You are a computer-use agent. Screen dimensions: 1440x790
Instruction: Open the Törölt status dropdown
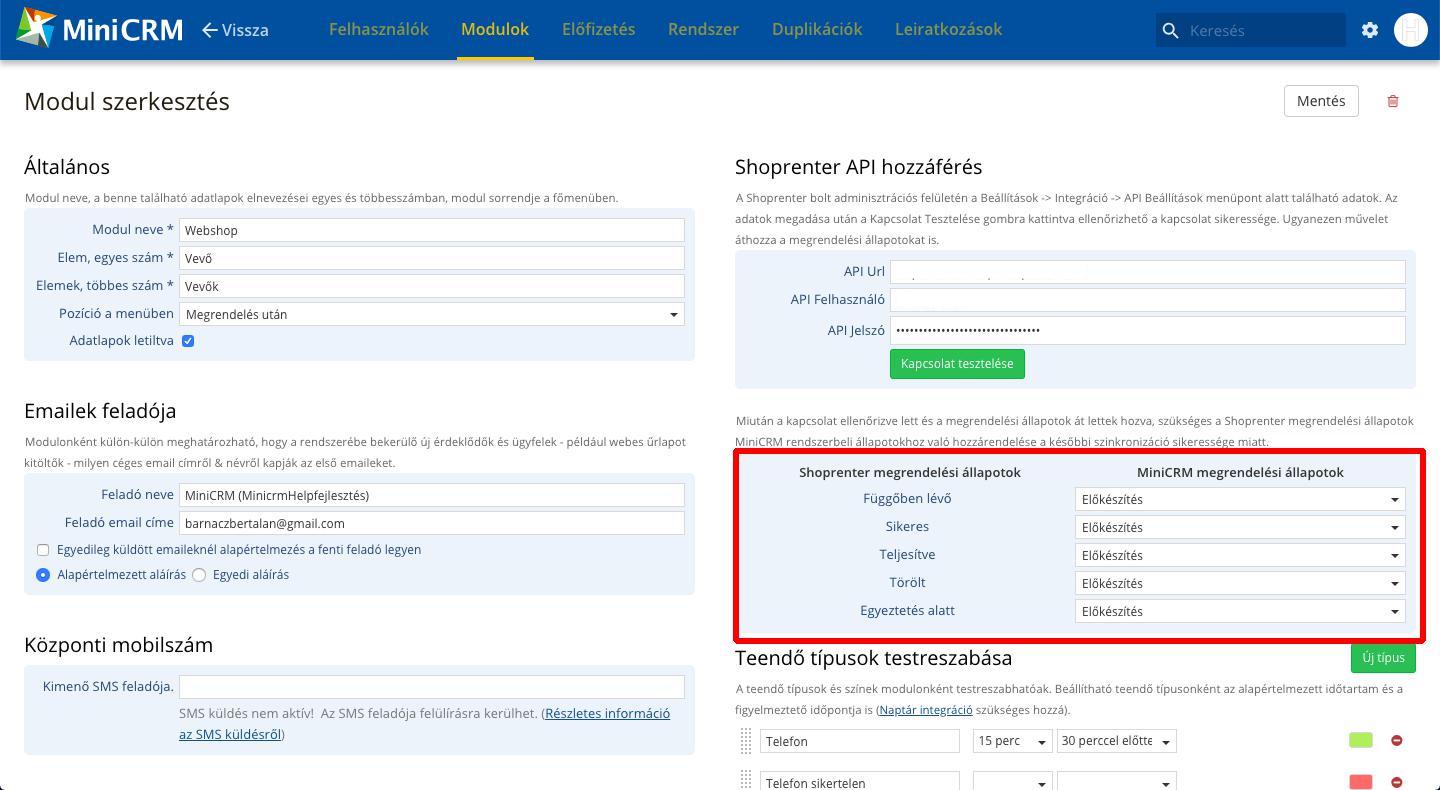tap(1240, 583)
